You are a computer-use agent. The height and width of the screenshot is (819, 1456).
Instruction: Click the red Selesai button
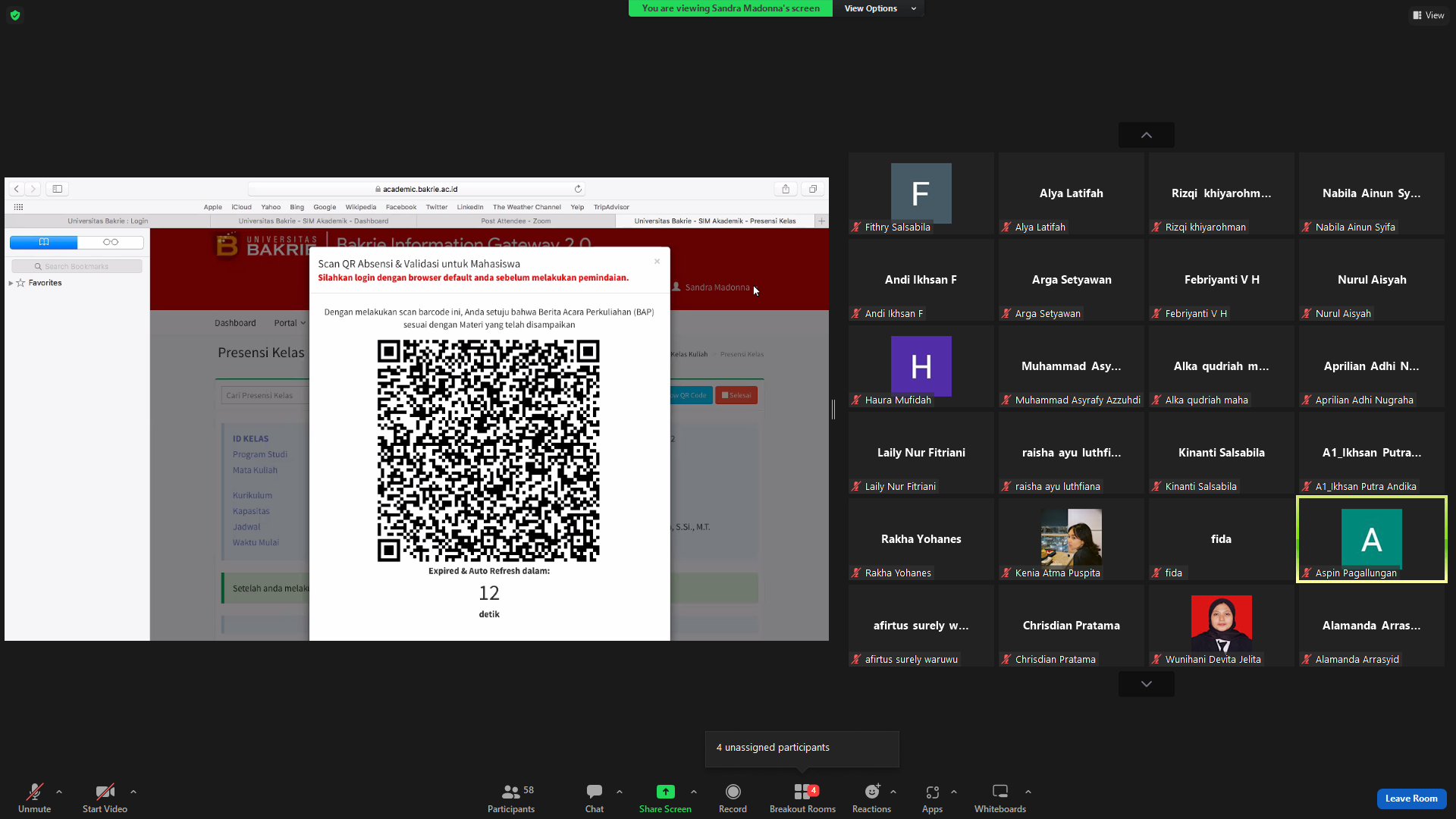(736, 395)
